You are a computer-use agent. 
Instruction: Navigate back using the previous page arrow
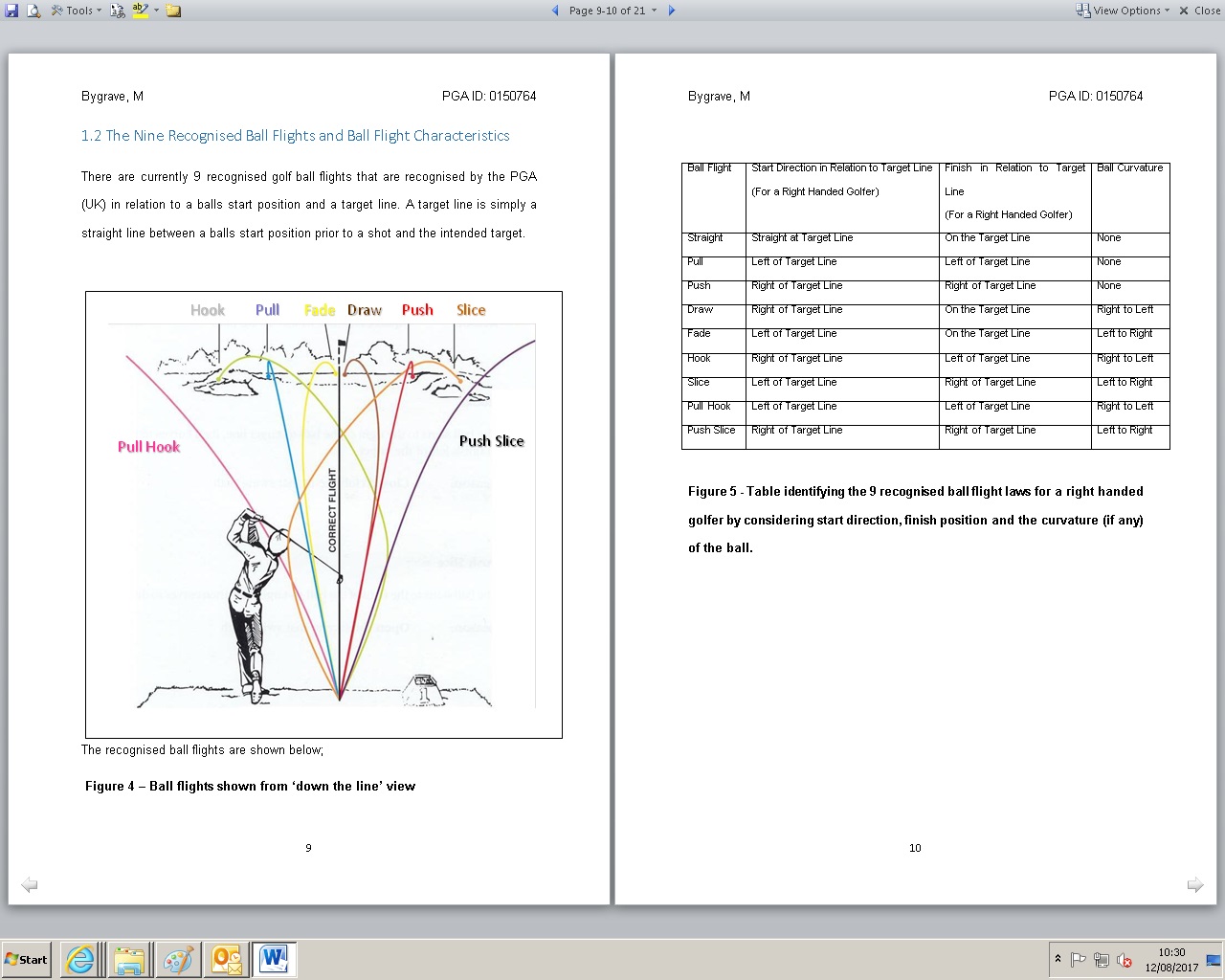pos(555,11)
